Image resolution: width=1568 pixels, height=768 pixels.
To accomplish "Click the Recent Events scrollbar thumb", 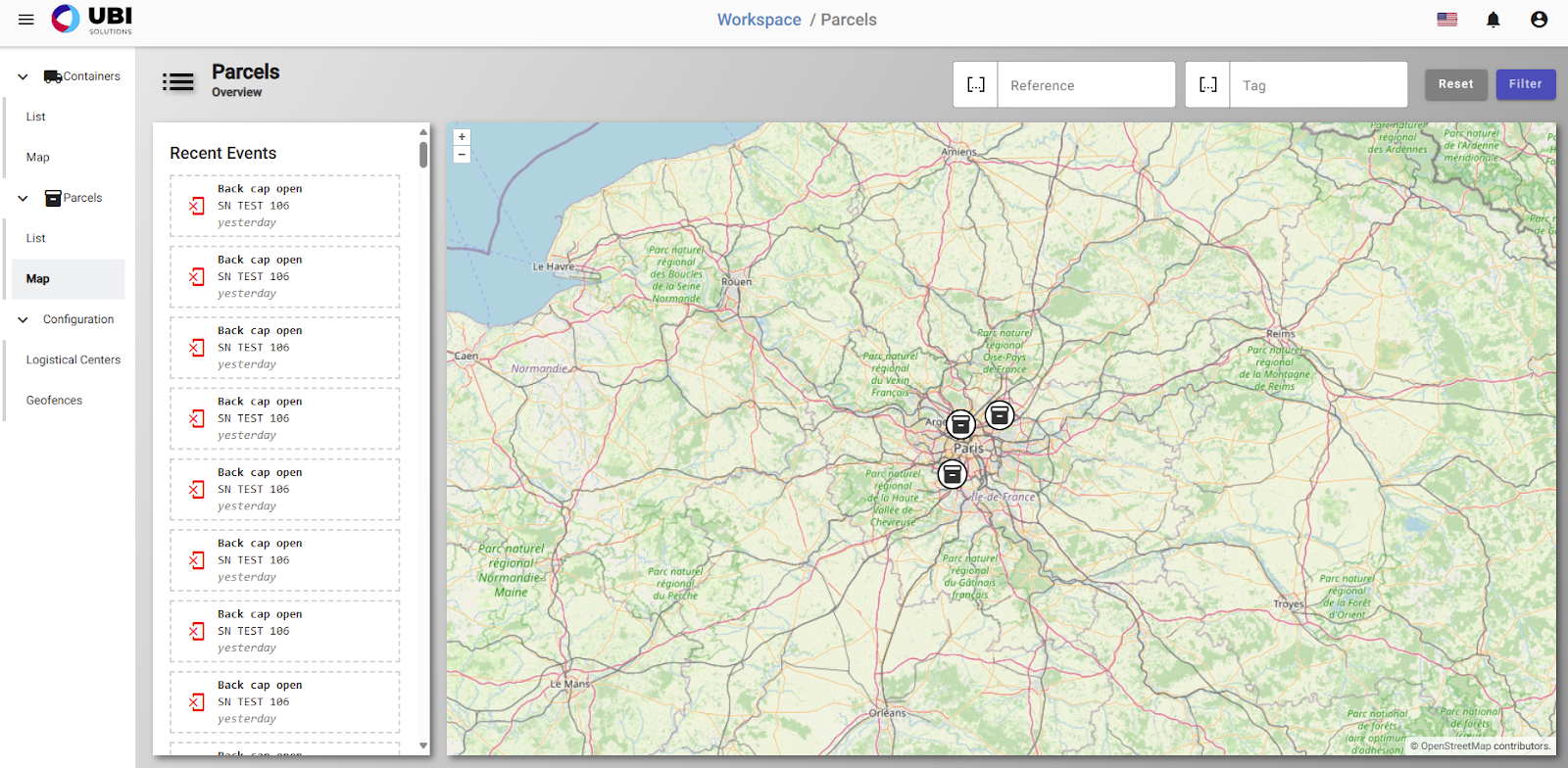I will (423, 155).
